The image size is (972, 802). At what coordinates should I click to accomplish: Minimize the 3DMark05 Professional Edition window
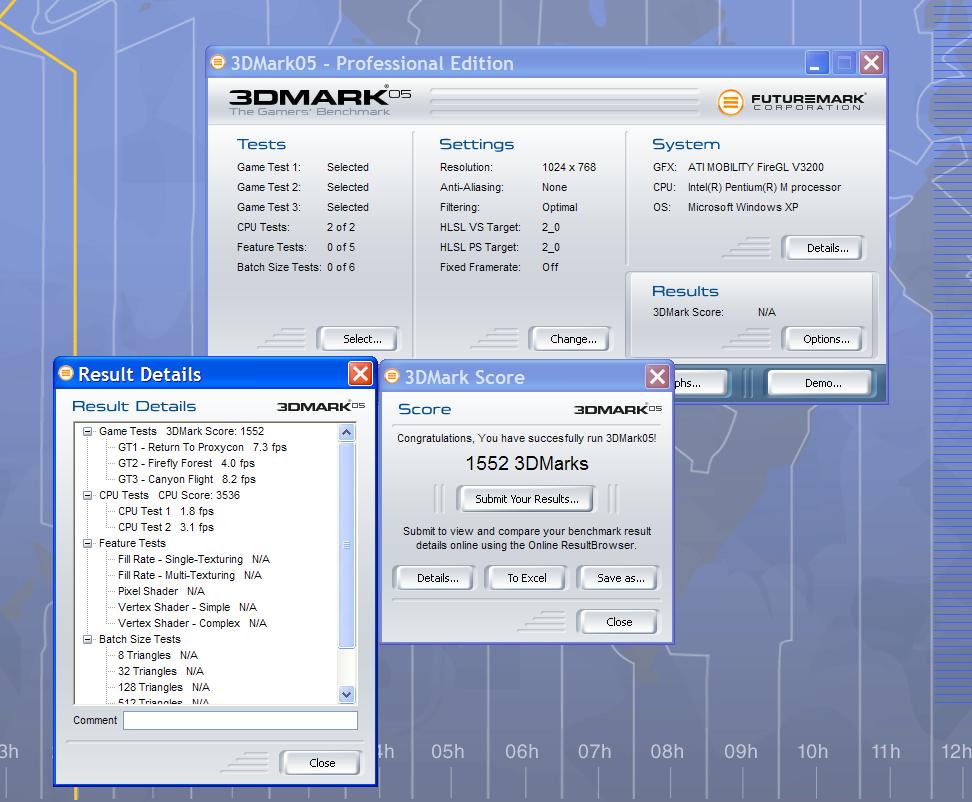816,63
